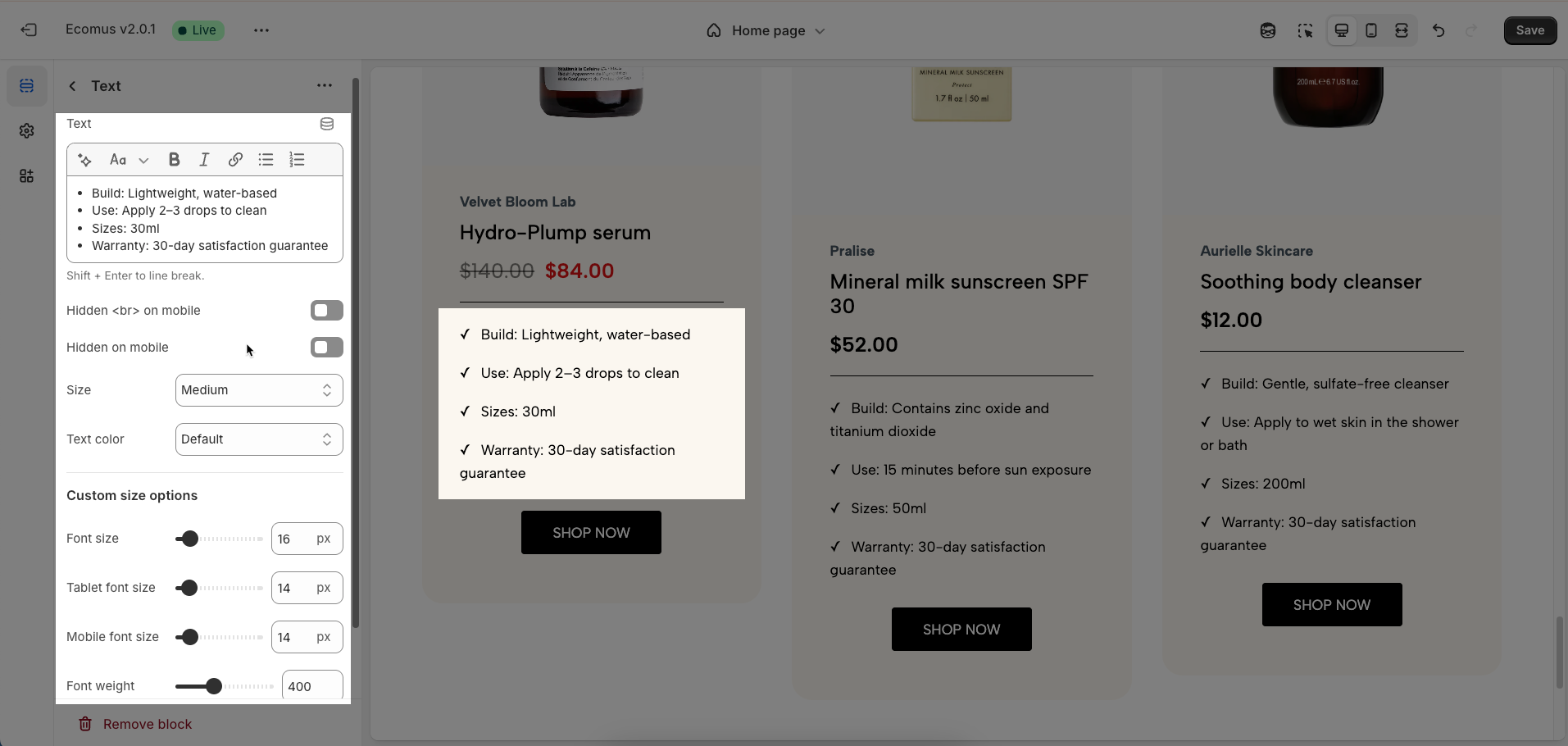
Task: Open the theme settings gear
Action: point(27,131)
